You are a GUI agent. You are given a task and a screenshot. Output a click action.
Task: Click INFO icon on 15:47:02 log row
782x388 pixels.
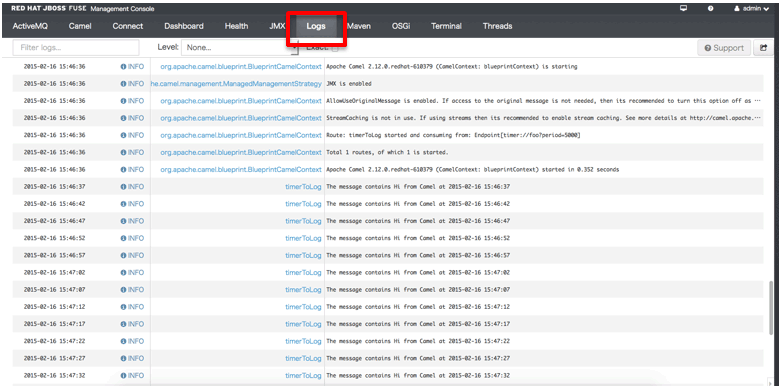123,272
